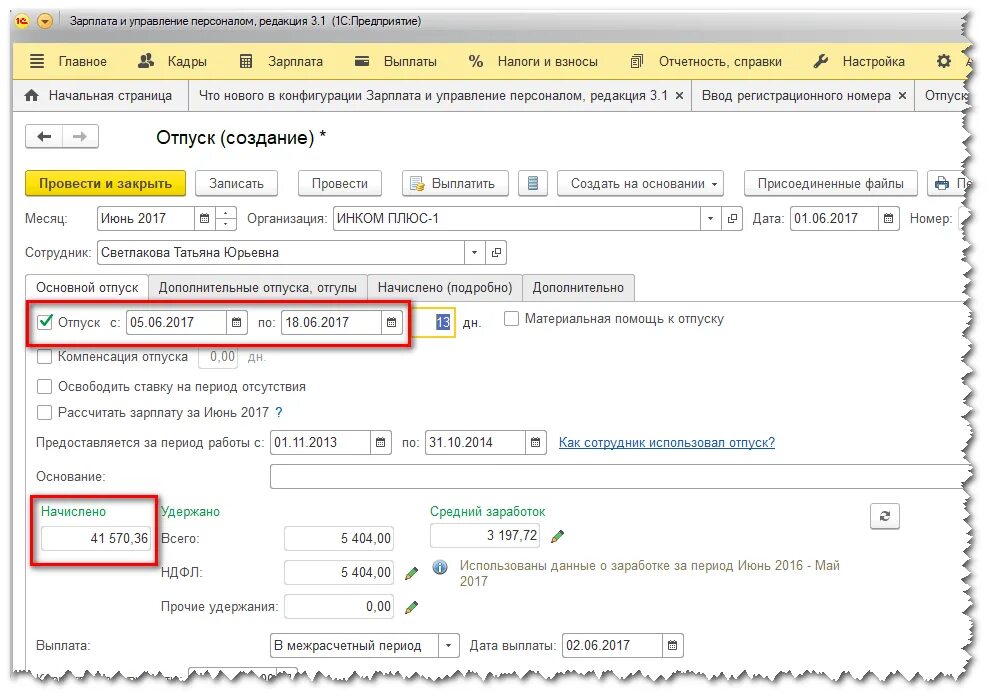This screenshot has height=698, width=990.
Task: Switch to Дополнительные отпуска, отгулы tab
Action: (258, 287)
